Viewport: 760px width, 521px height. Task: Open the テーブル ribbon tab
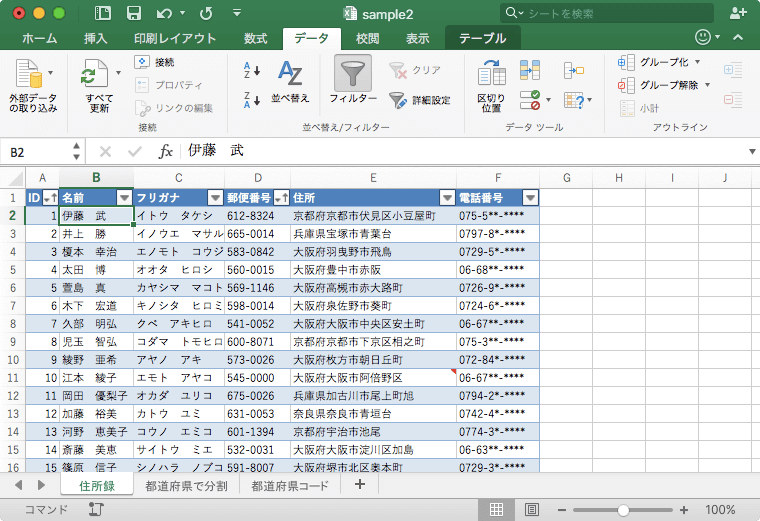point(483,38)
